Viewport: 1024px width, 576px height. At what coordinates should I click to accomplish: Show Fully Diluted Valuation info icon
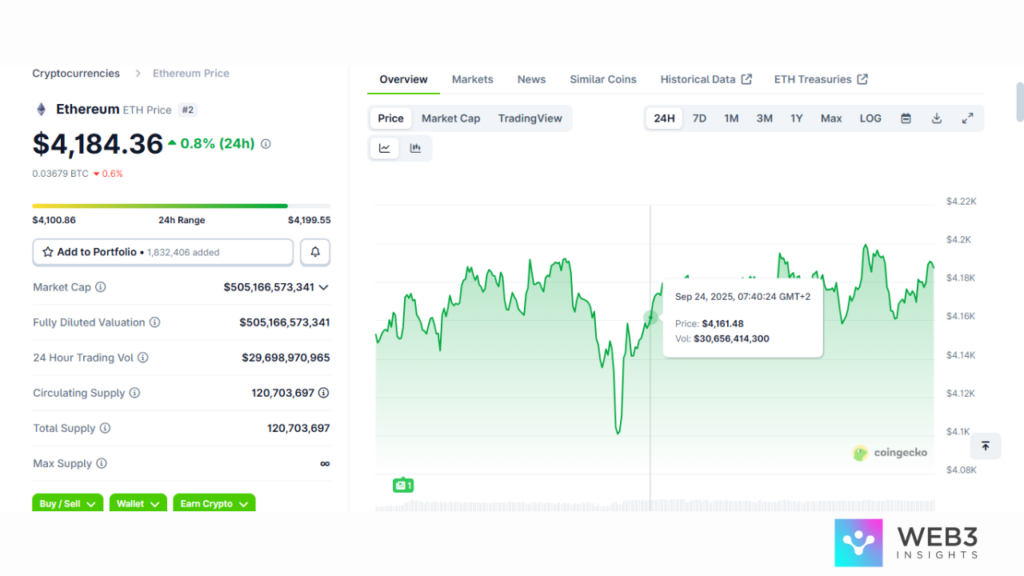pyautogui.click(x=155, y=323)
